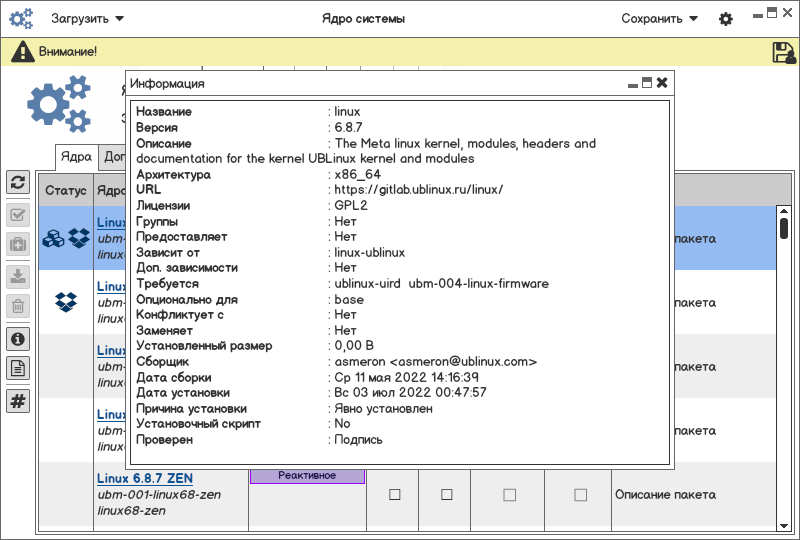Viewport: 800px width, 540px height.
Task: Click the Реактивное tag button
Action: pyautogui.click(x=307, y=476)
